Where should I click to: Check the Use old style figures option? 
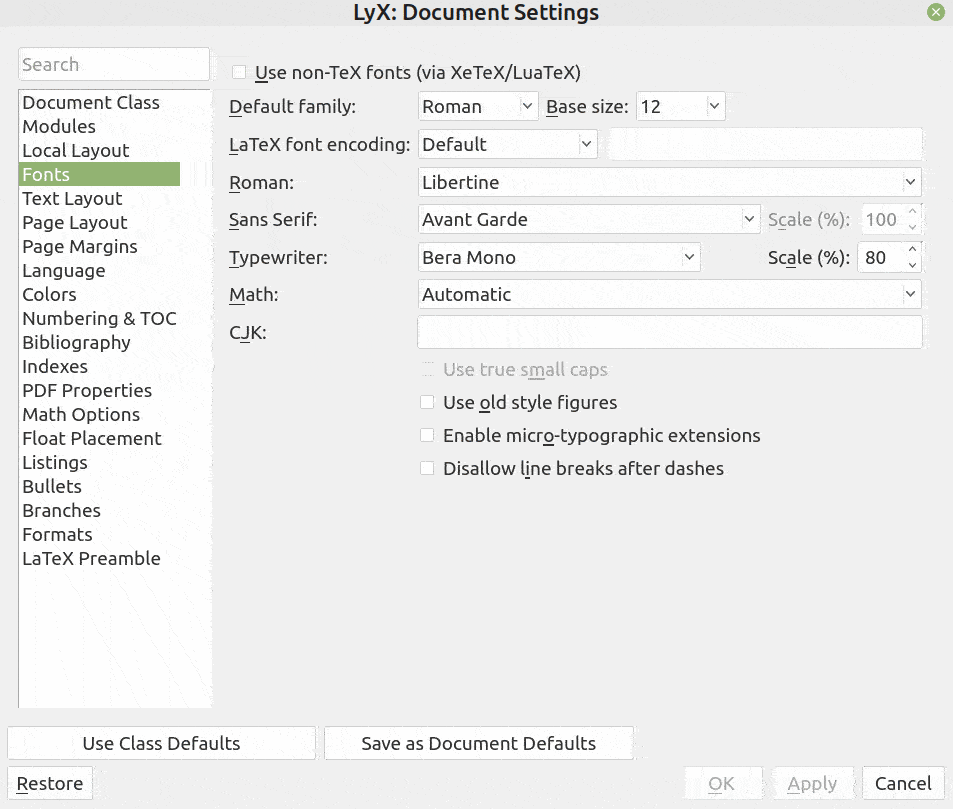pyautogui.click(x=427, y=403)
